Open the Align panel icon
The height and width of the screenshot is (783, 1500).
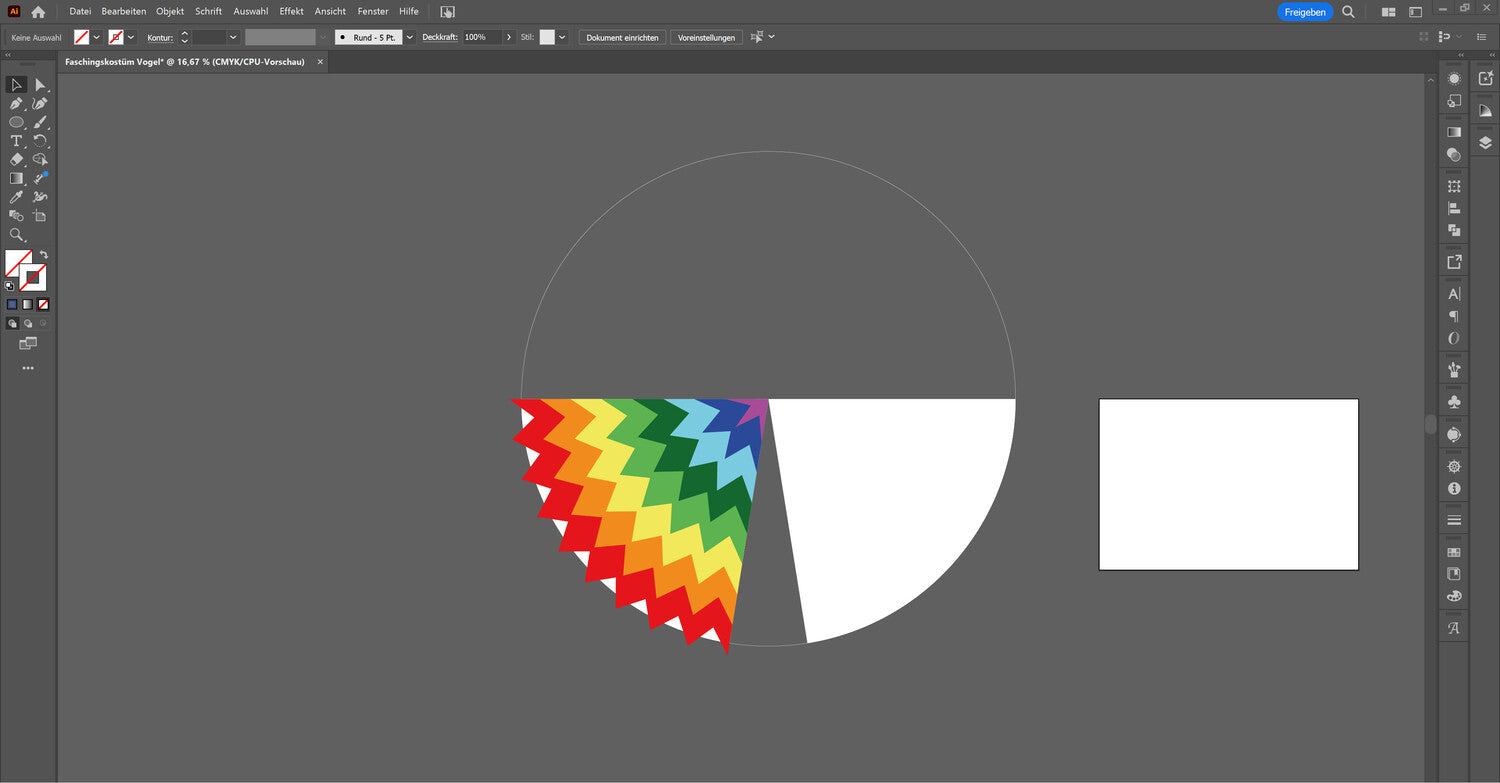pyautogui.click(x=1454, y=209)
